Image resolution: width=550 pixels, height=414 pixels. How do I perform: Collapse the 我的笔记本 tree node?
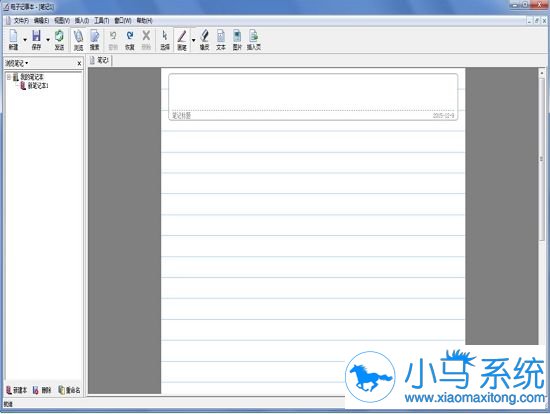click(9, 77)
